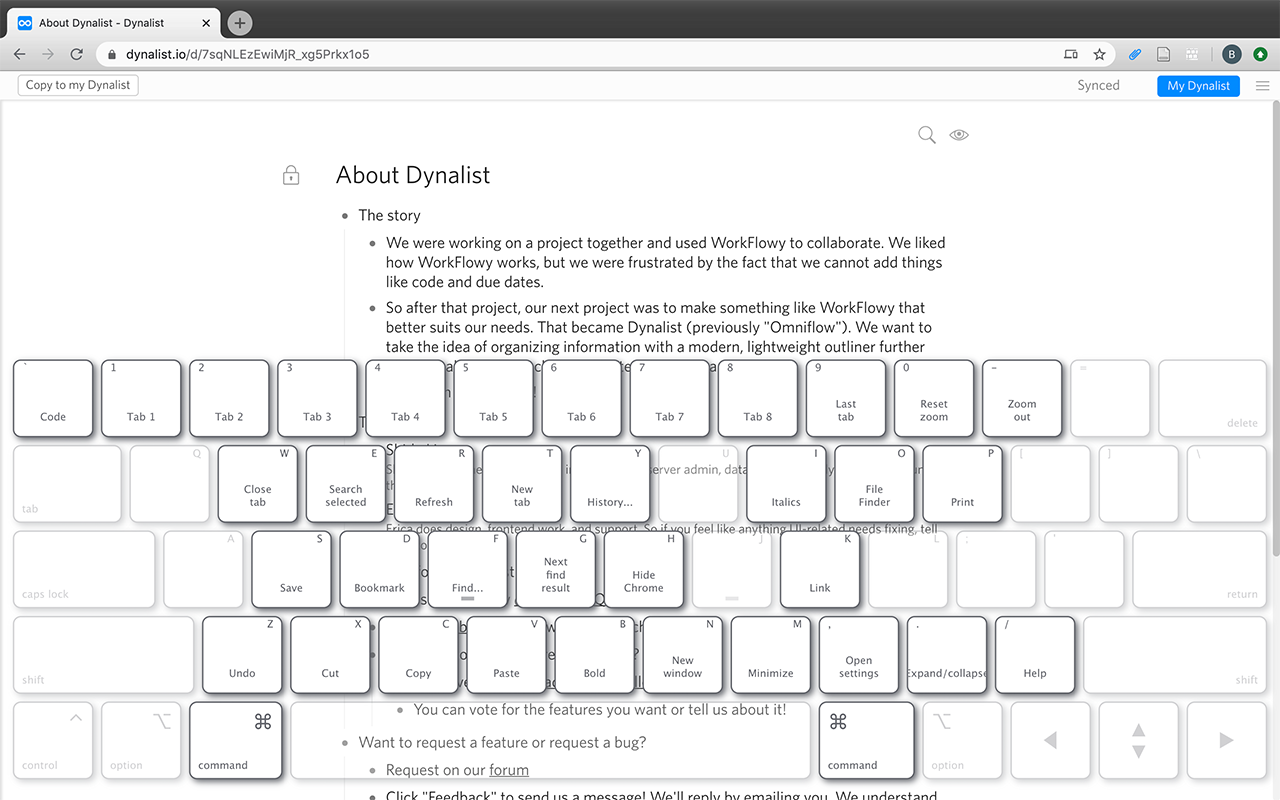Click Copy to my Dynalist button
This screenshot has width=1280, height=800.
(x=78, y=85)
